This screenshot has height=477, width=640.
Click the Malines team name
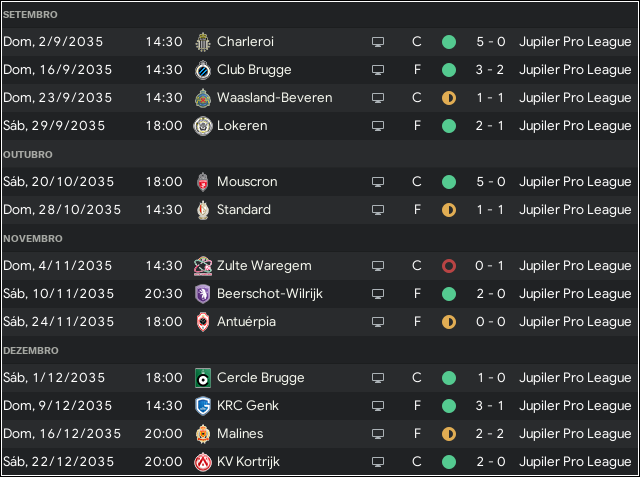tap(240, 434)
